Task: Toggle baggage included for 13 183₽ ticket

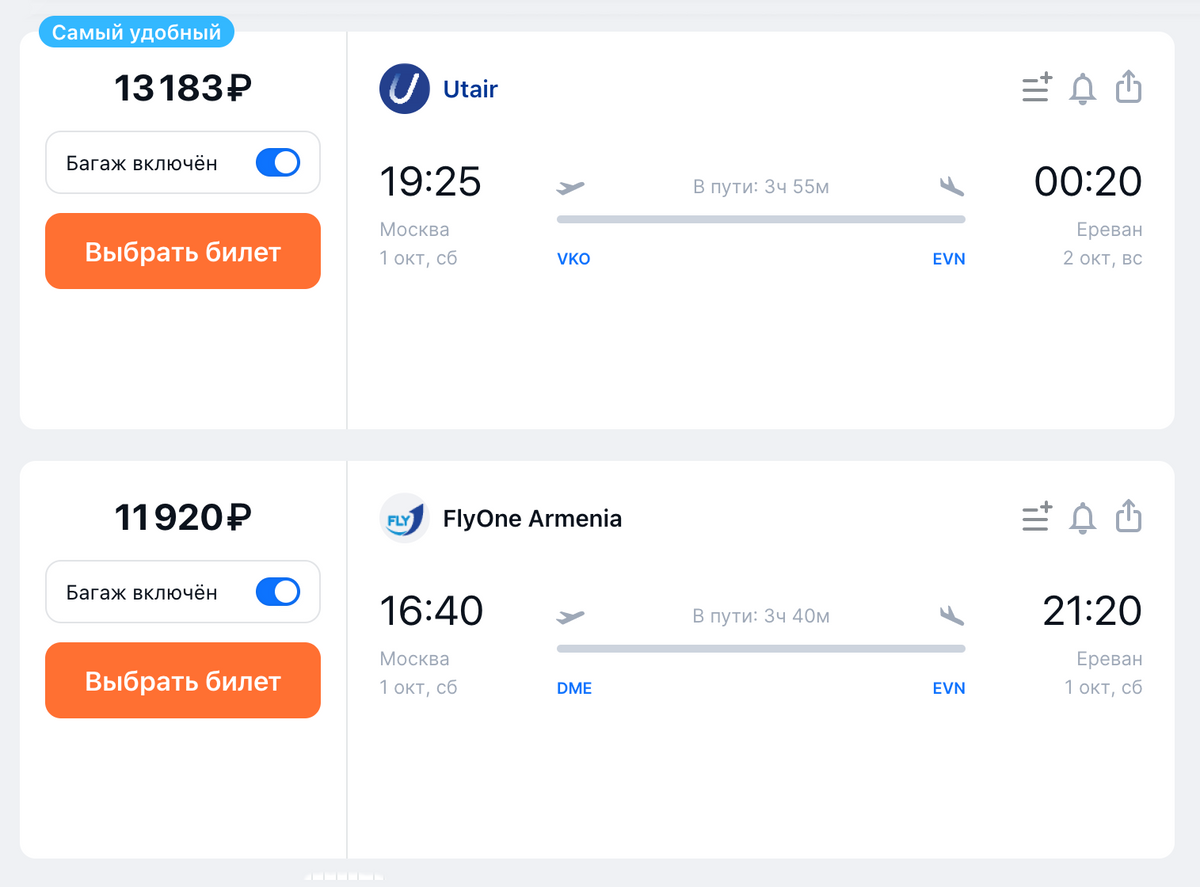Action: pyautogui.click(x=278, y=163)
